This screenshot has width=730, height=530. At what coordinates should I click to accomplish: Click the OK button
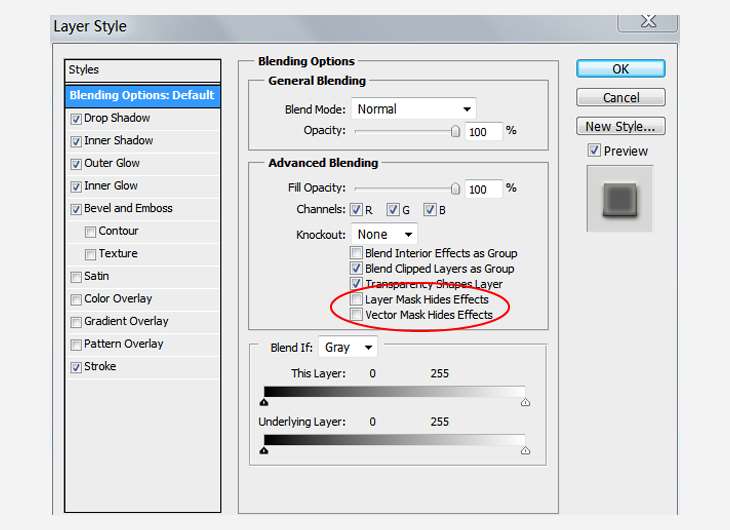[621, 69]
